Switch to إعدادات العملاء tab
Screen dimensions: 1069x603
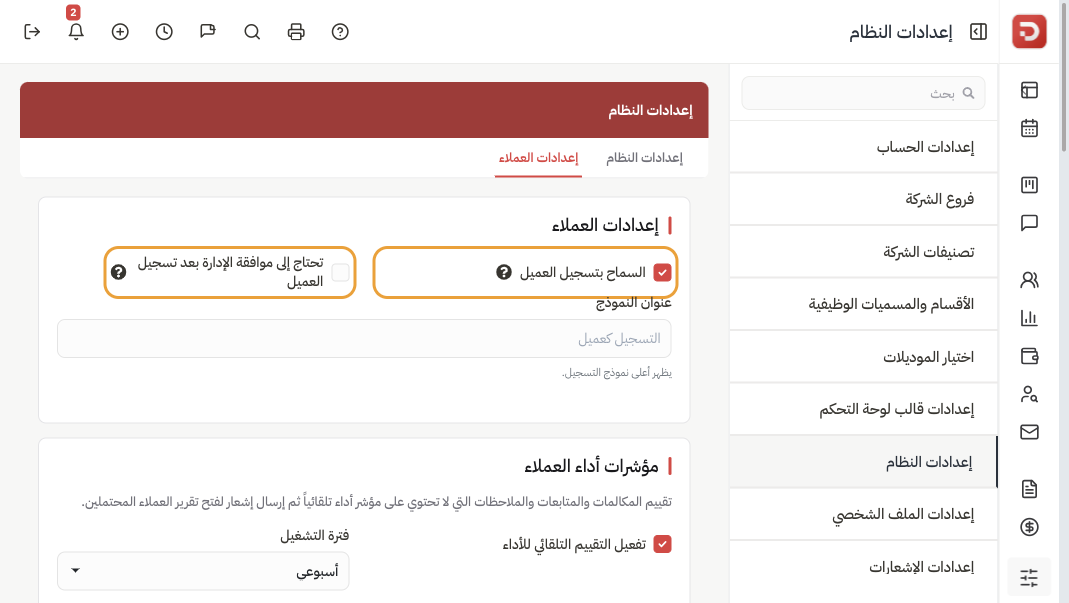(x=538, y=158)
